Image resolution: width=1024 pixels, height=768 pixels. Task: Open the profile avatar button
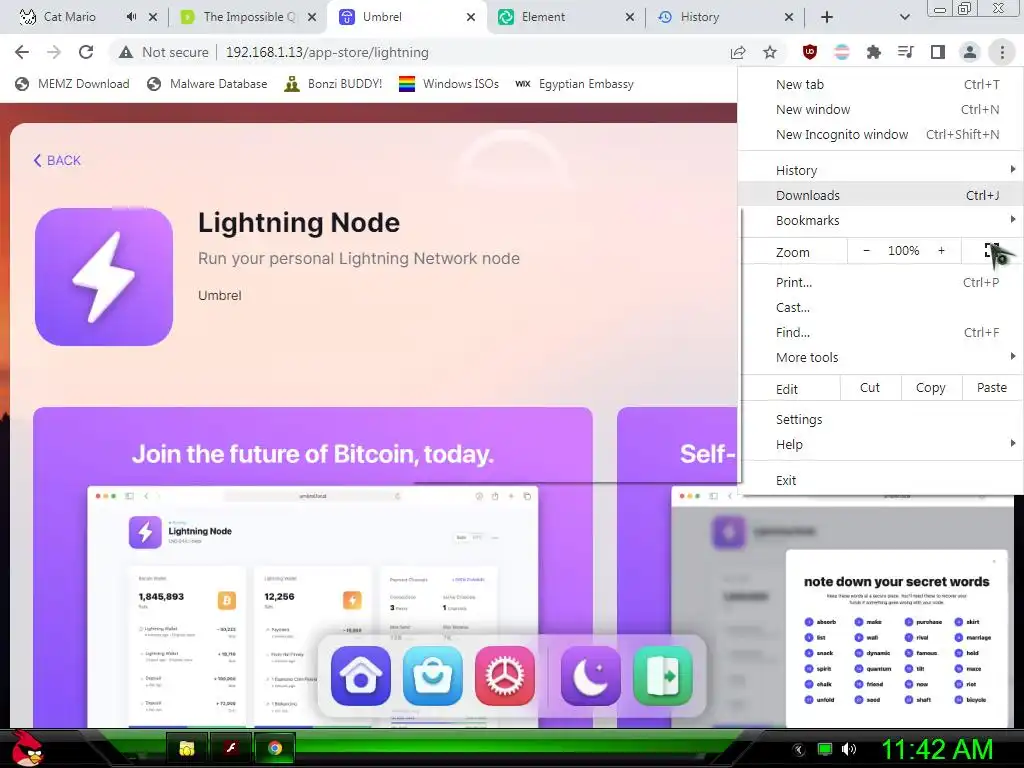point(970,52)
